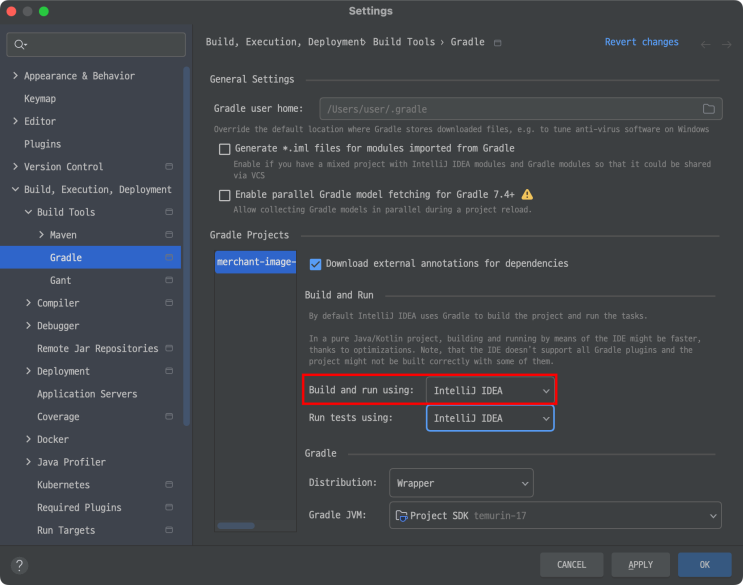The width and height of the screenshot is (743, 585).
Task: Click the CANCEL button
Action: point(571,565)
